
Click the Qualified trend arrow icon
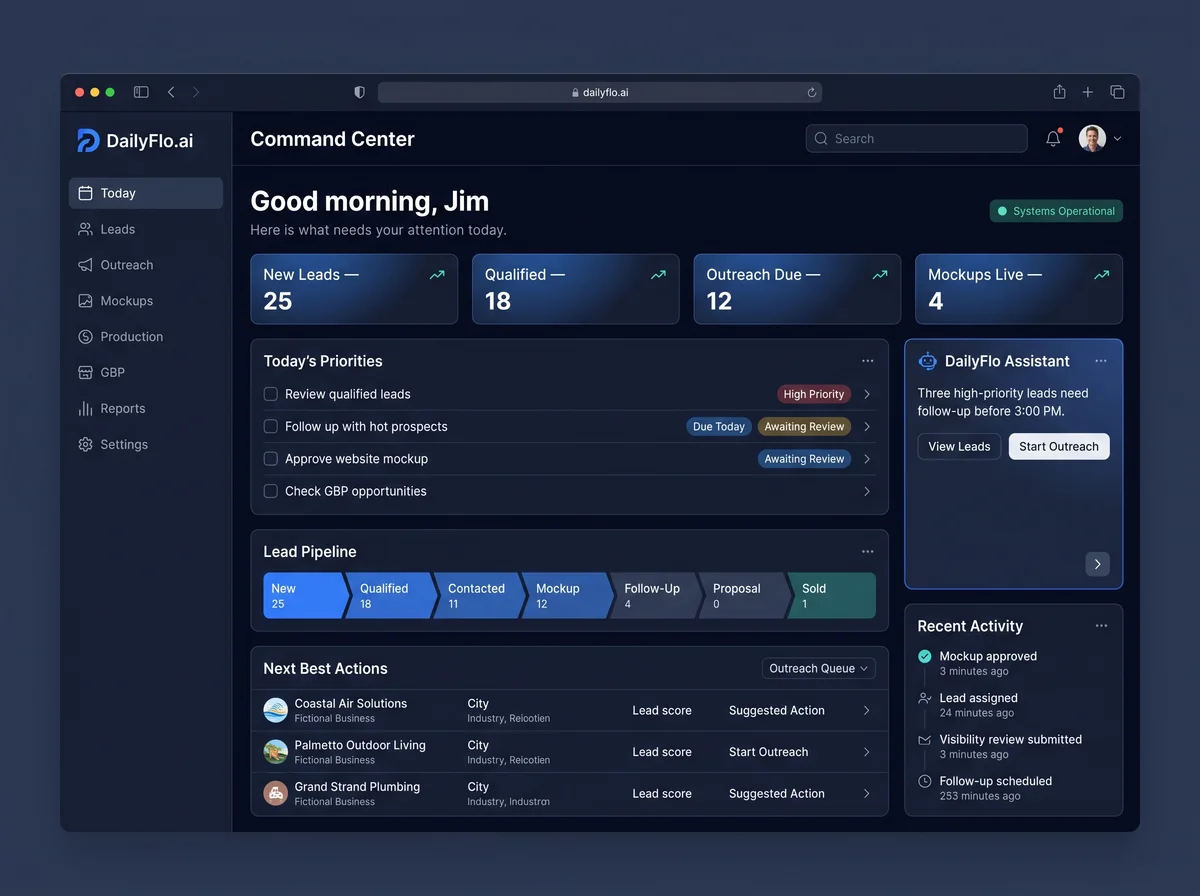658,274
